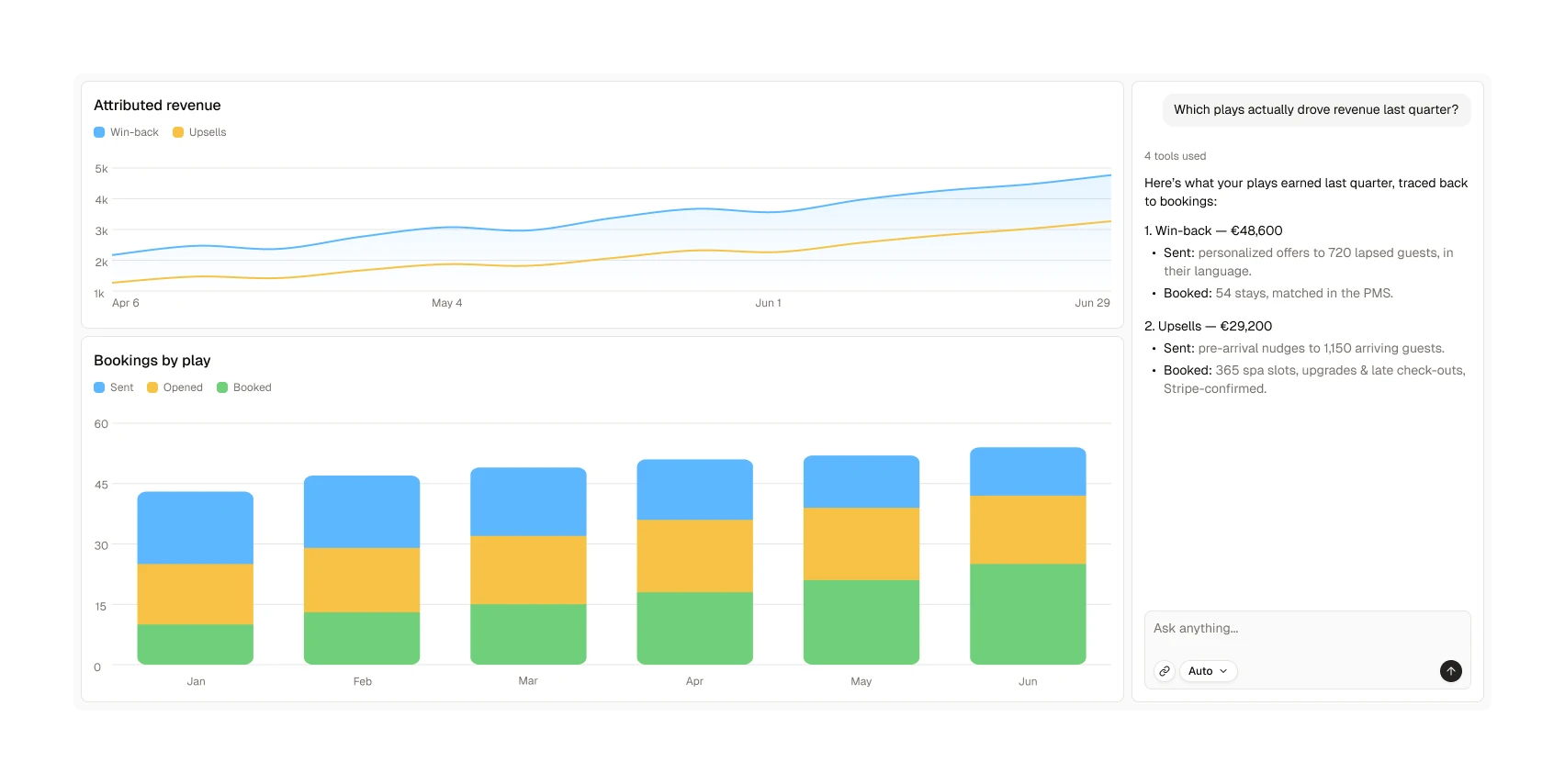This screenshot has width=1565, height=784.
Task: Expand the 4 tools used details
Action: pos(1175,156)
